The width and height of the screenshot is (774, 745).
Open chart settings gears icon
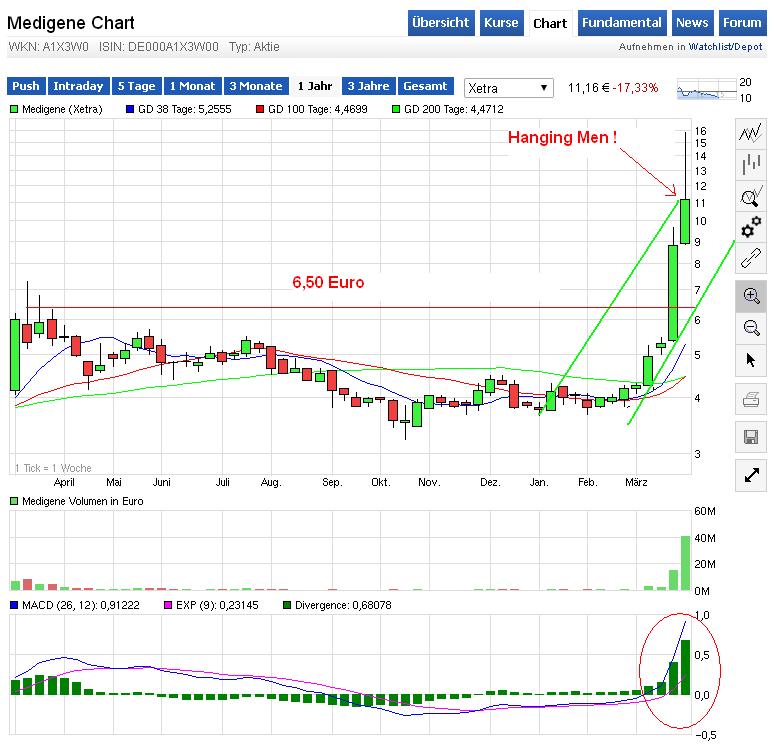click(x=751, y=227)
